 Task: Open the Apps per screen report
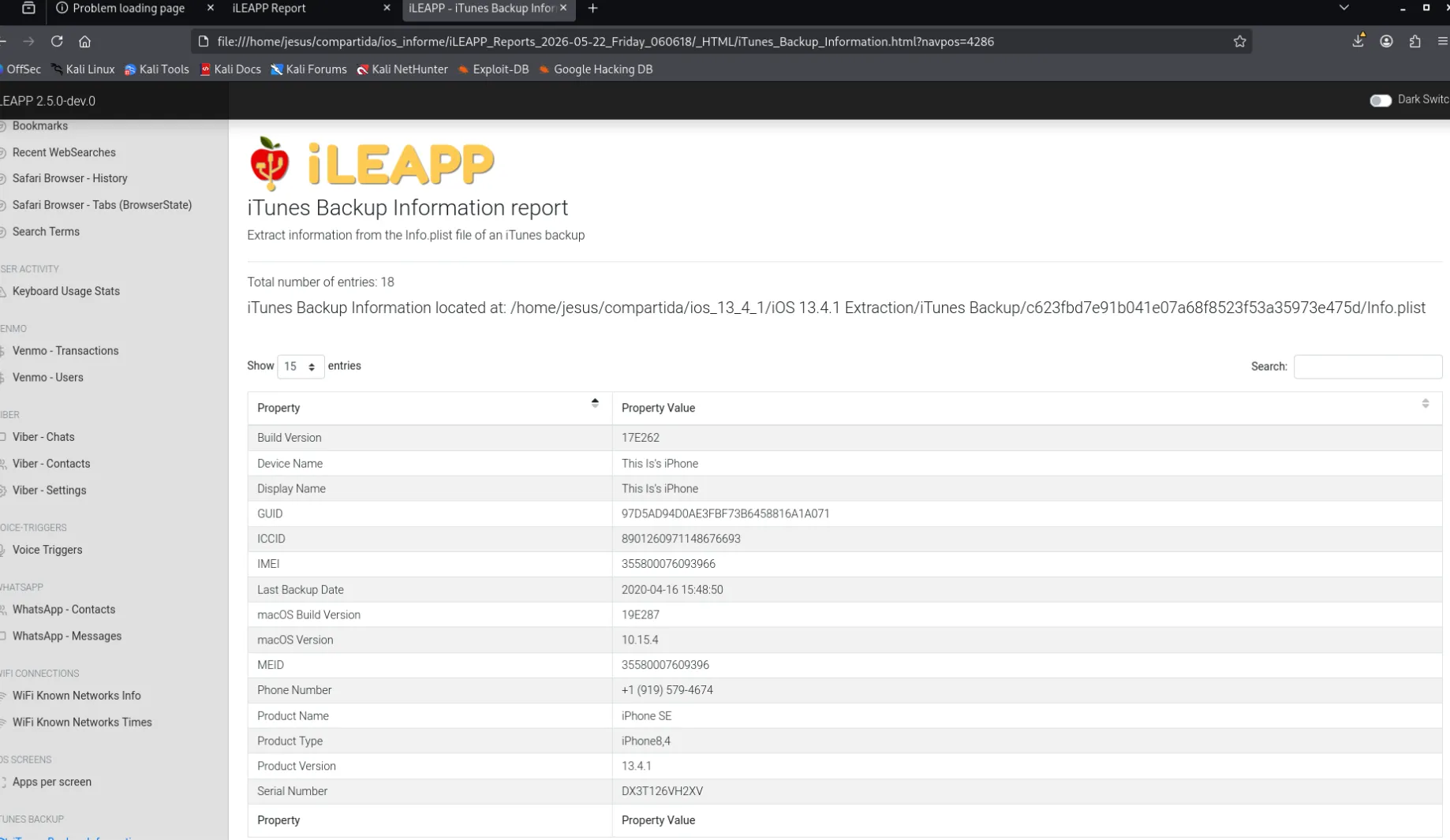52,782
